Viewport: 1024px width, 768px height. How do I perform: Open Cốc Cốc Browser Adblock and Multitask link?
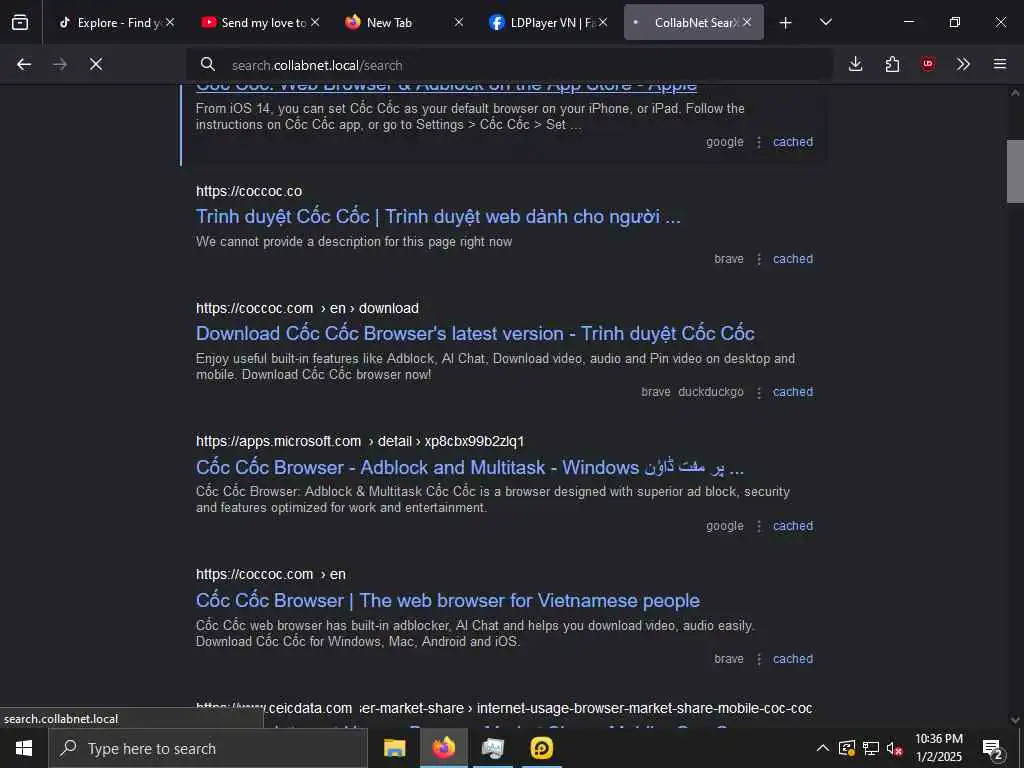(470, 468)
